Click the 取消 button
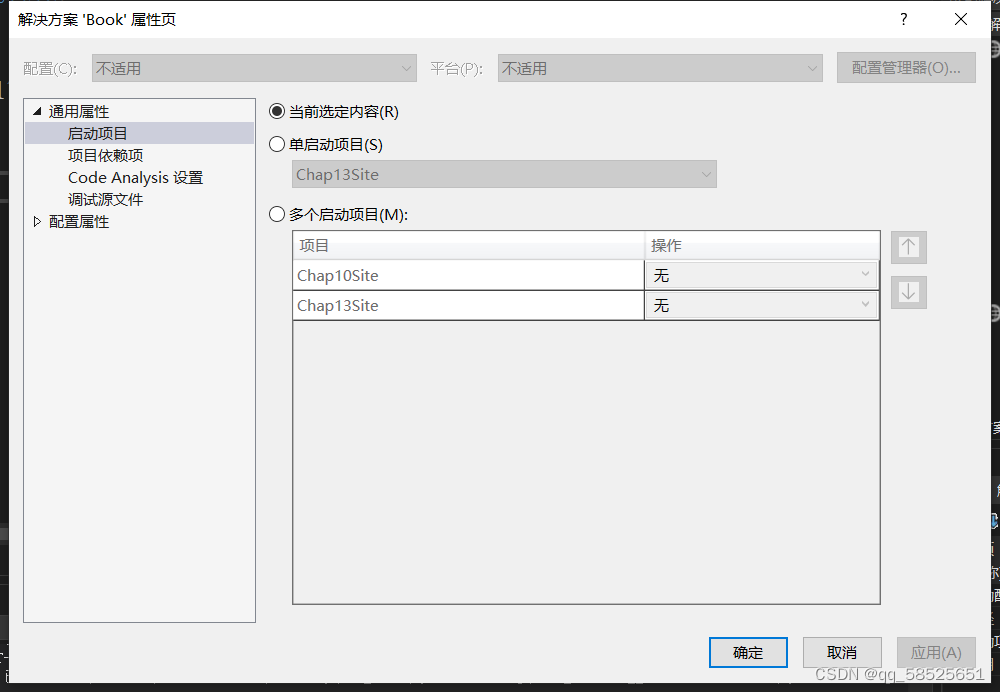Screen dimensions: 1000x692 coord(842,652)
